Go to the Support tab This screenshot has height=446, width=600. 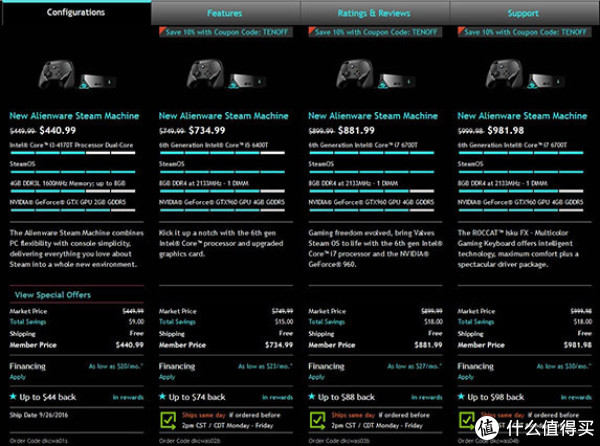pos(523,13)
